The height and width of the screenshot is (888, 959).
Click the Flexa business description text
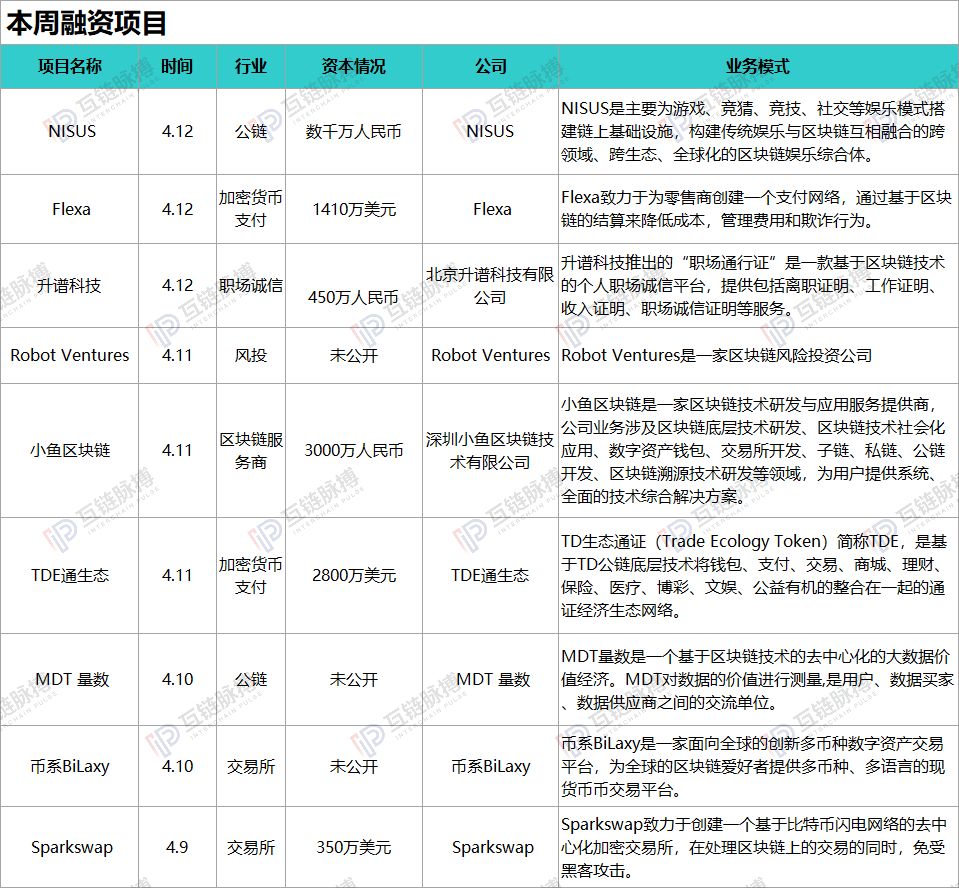click(x=756, y=209)
